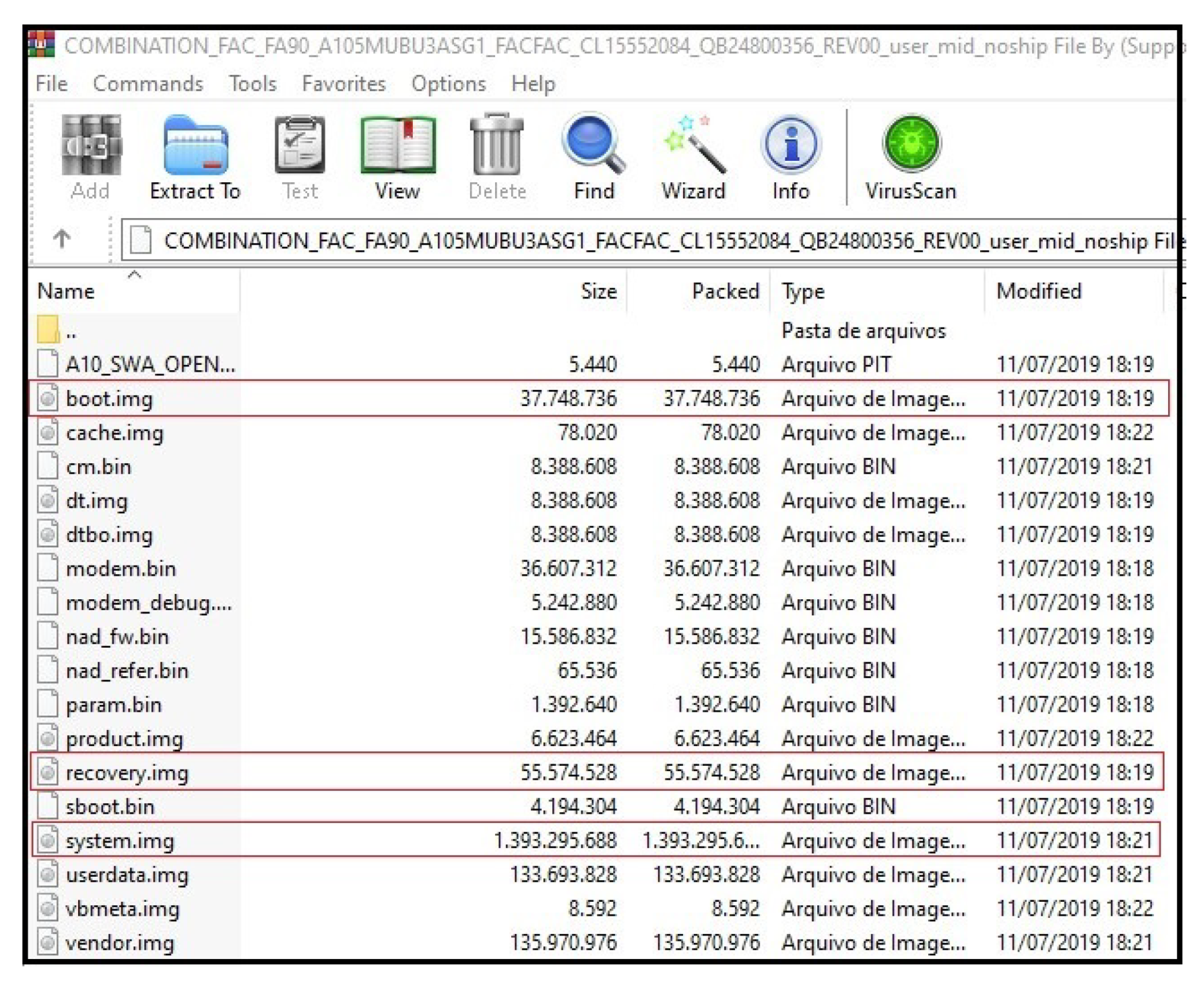Click vbmeta.img size value 8.592
The height and width of the screenshot is (985, 1204).
coord(593,909)
